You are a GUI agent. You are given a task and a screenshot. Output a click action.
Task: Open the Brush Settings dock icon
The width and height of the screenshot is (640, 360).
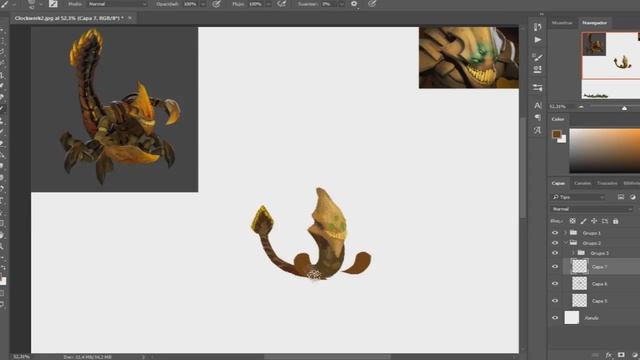pyautogui.click(x=538, y=57)
